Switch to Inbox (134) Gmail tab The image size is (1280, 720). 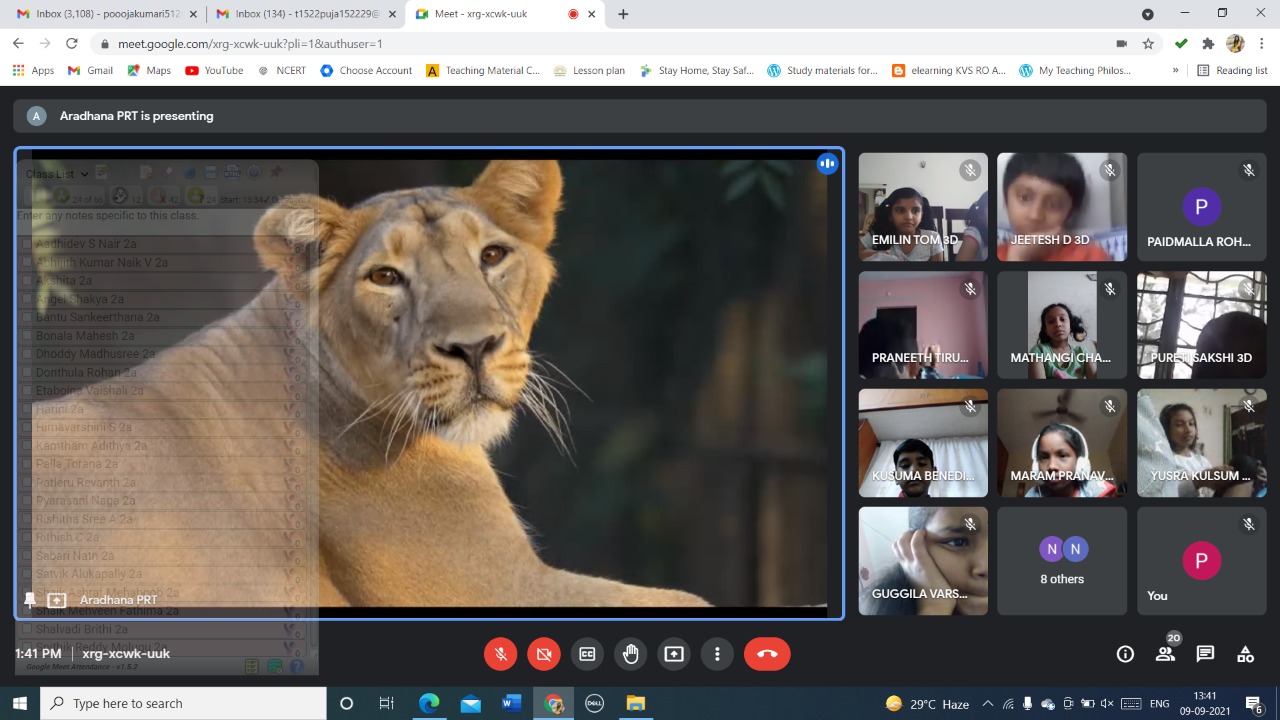click(x=307, y=14)
